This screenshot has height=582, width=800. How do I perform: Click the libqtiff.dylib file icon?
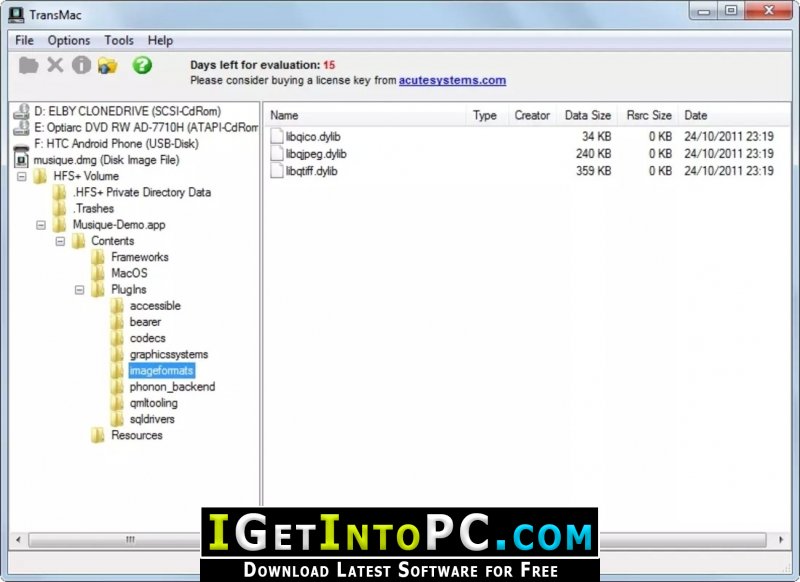click(277, 171)
